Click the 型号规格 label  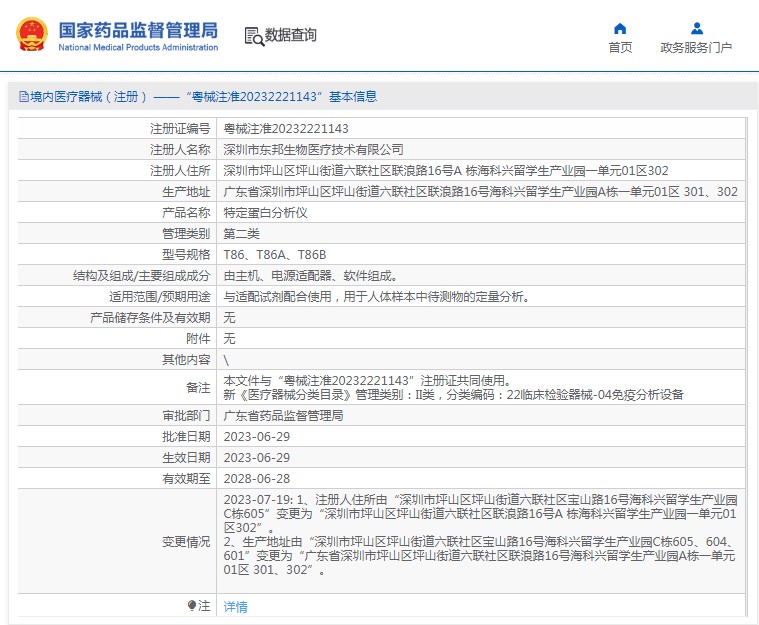[186, 255]
